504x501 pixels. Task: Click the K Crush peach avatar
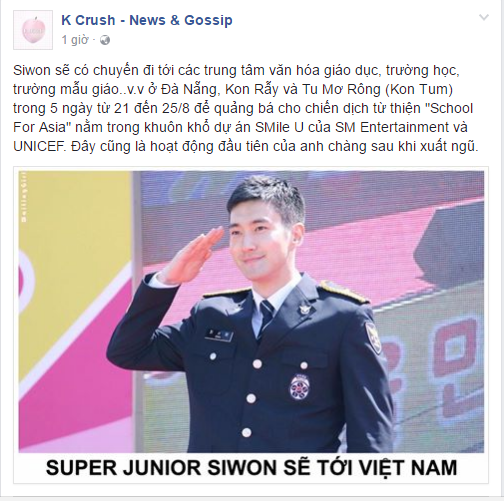[x=33, y=30]
